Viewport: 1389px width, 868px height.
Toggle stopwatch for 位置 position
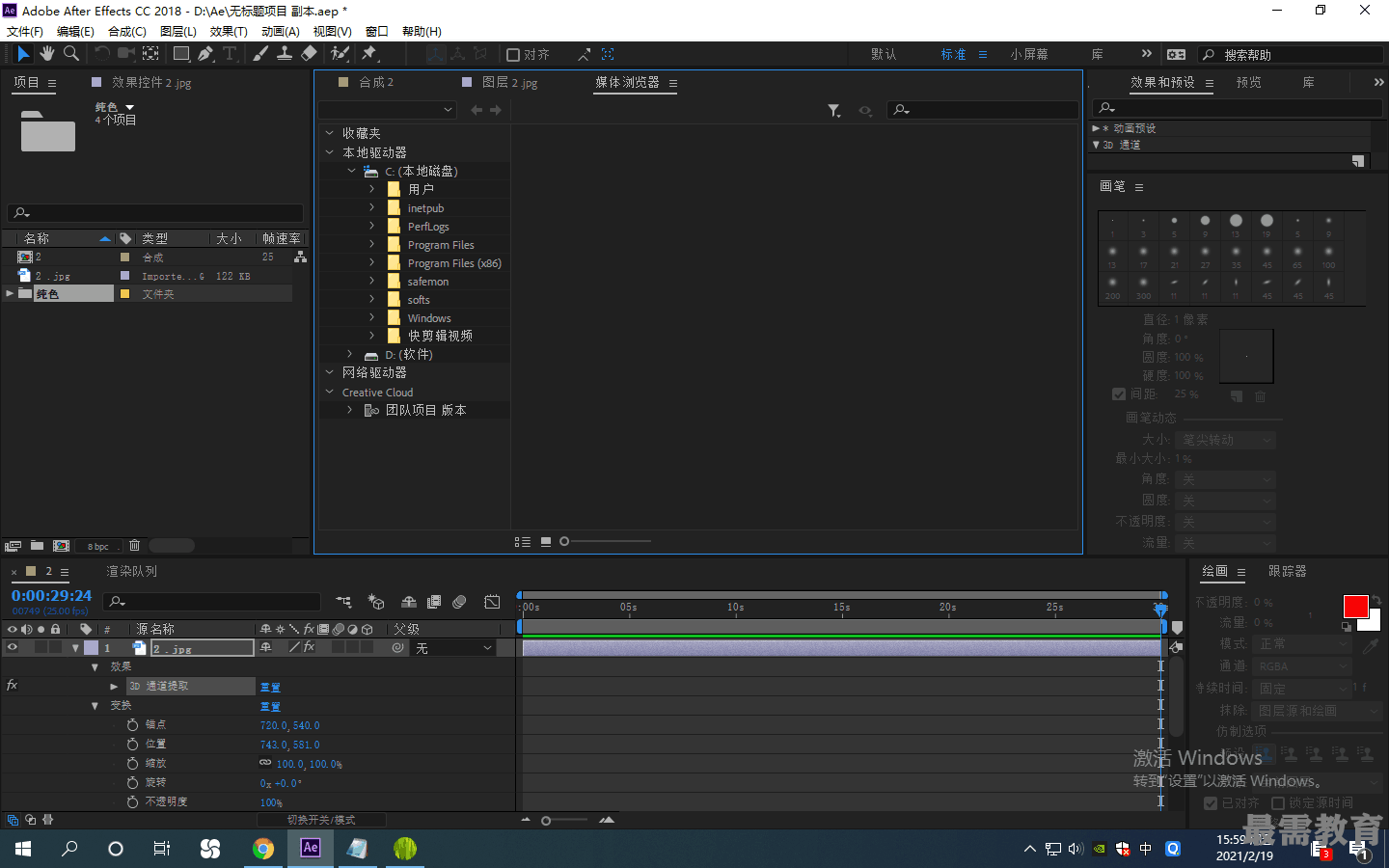pos(133,744)
